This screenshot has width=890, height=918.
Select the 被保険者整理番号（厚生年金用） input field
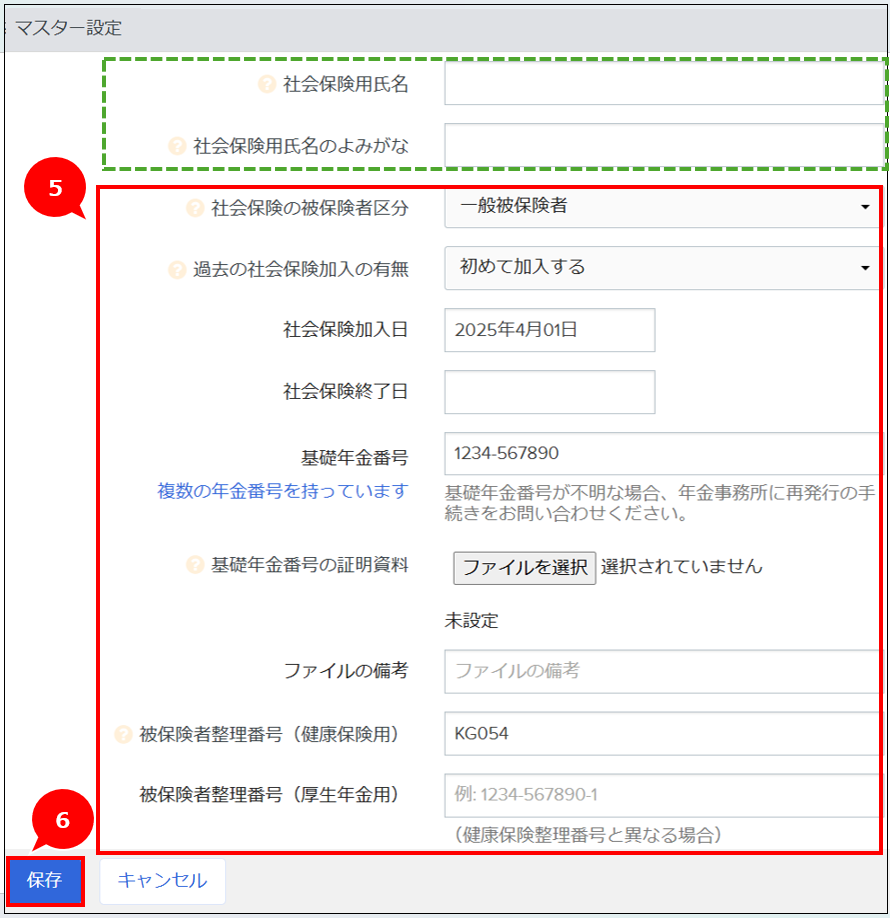[x=662, y=796]
